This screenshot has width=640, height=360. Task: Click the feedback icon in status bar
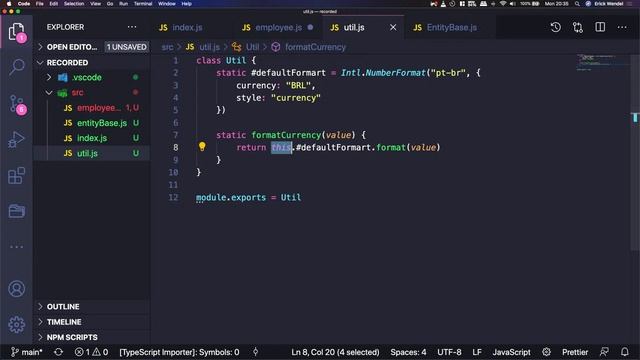coord(604,352)
